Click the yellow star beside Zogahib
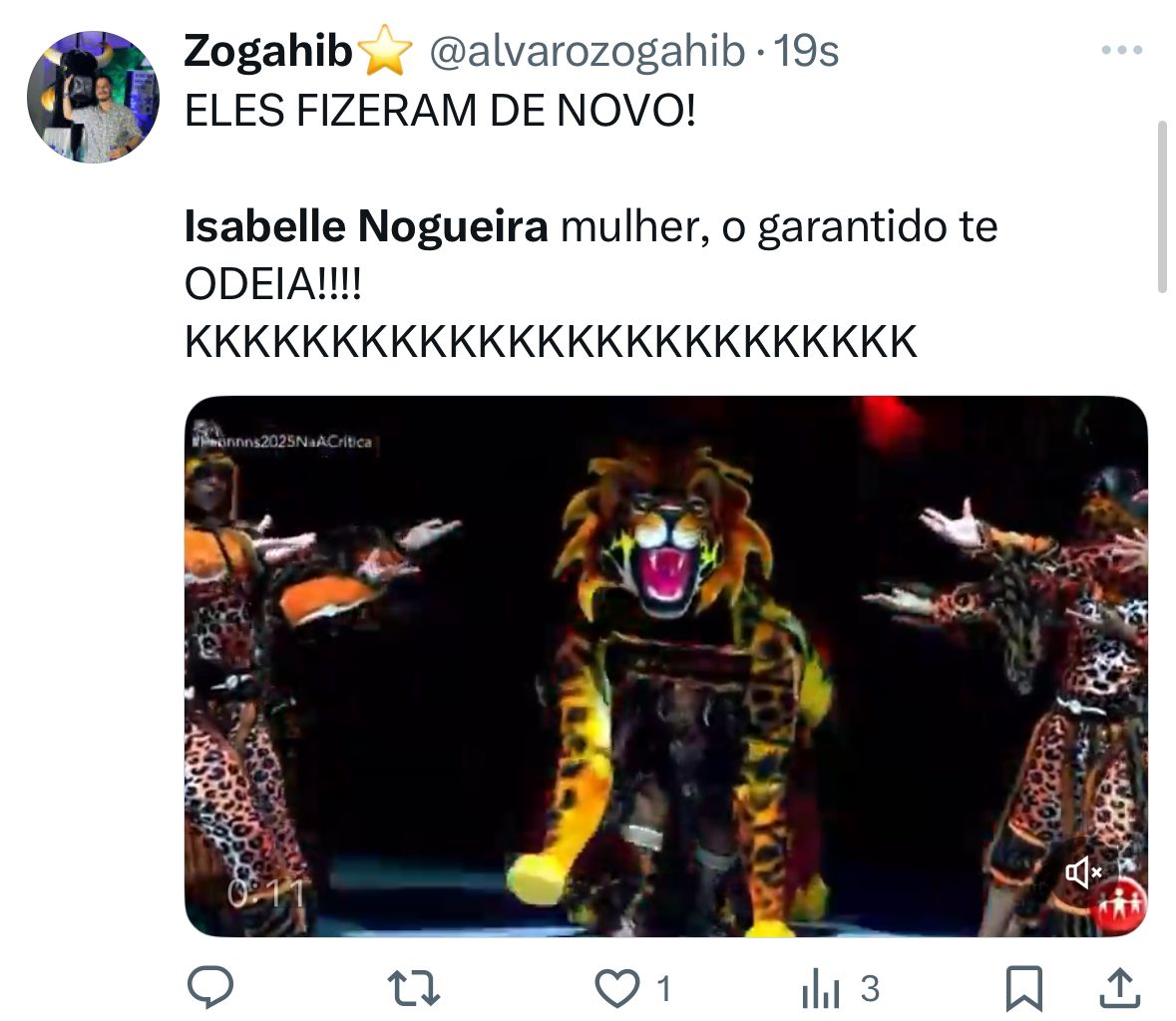The width and height of the screenshot is (1176, 1021). (x=385, y=50)
